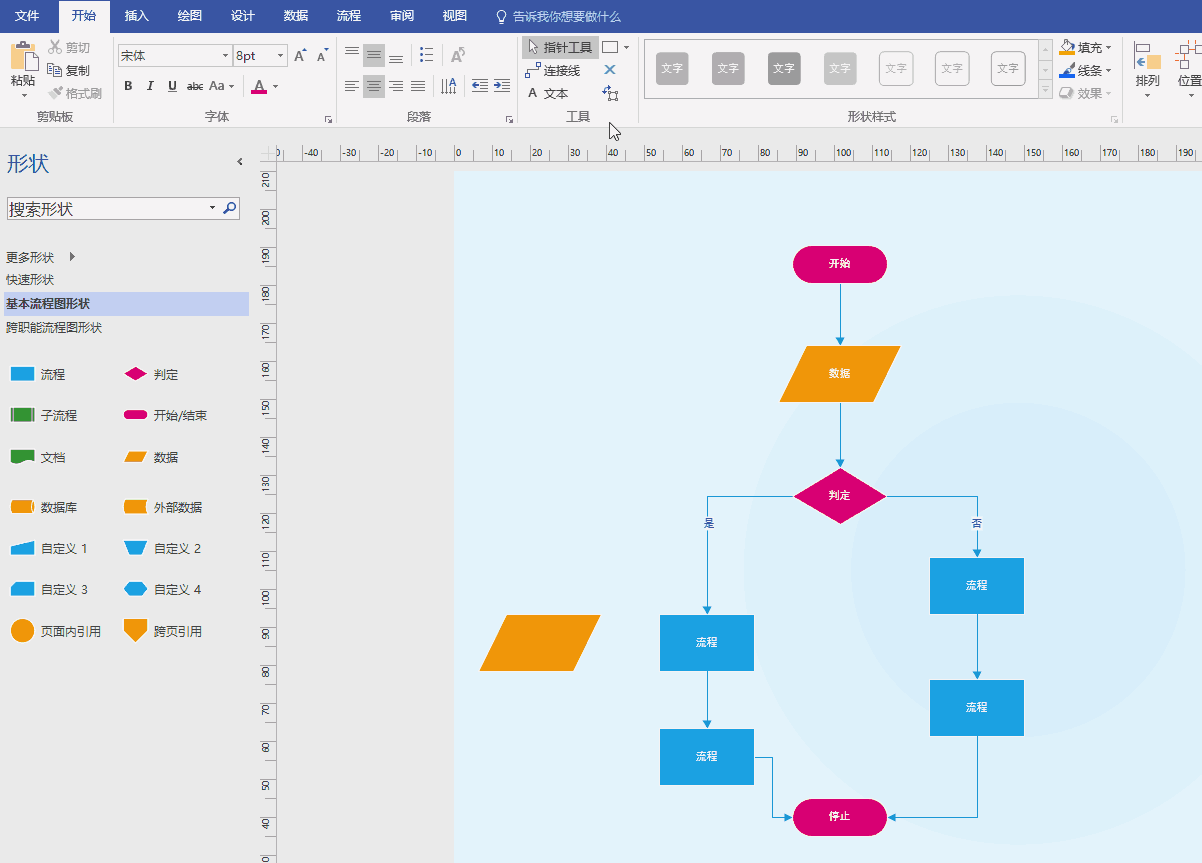Click the increase indent icon
The height and width of the screenshot is (863, 1202).
(x=502, y=86)
